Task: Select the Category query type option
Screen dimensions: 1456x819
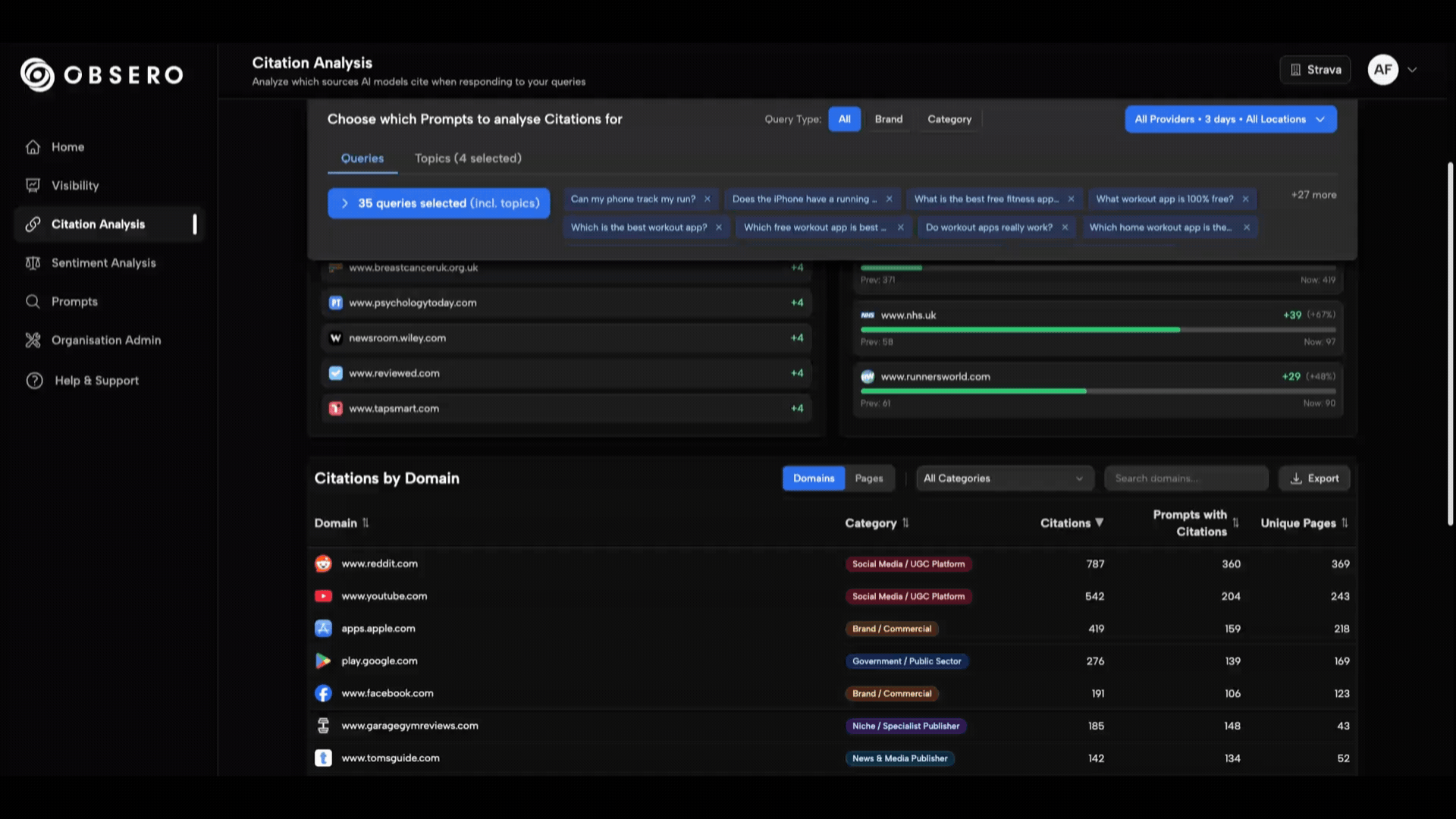Action: point(949,119)
